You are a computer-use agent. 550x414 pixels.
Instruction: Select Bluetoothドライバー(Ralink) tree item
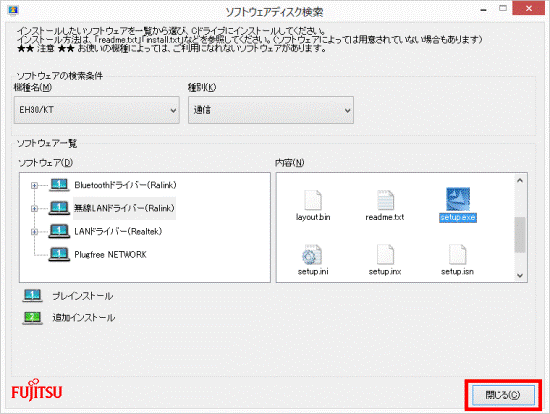[125, 185]
